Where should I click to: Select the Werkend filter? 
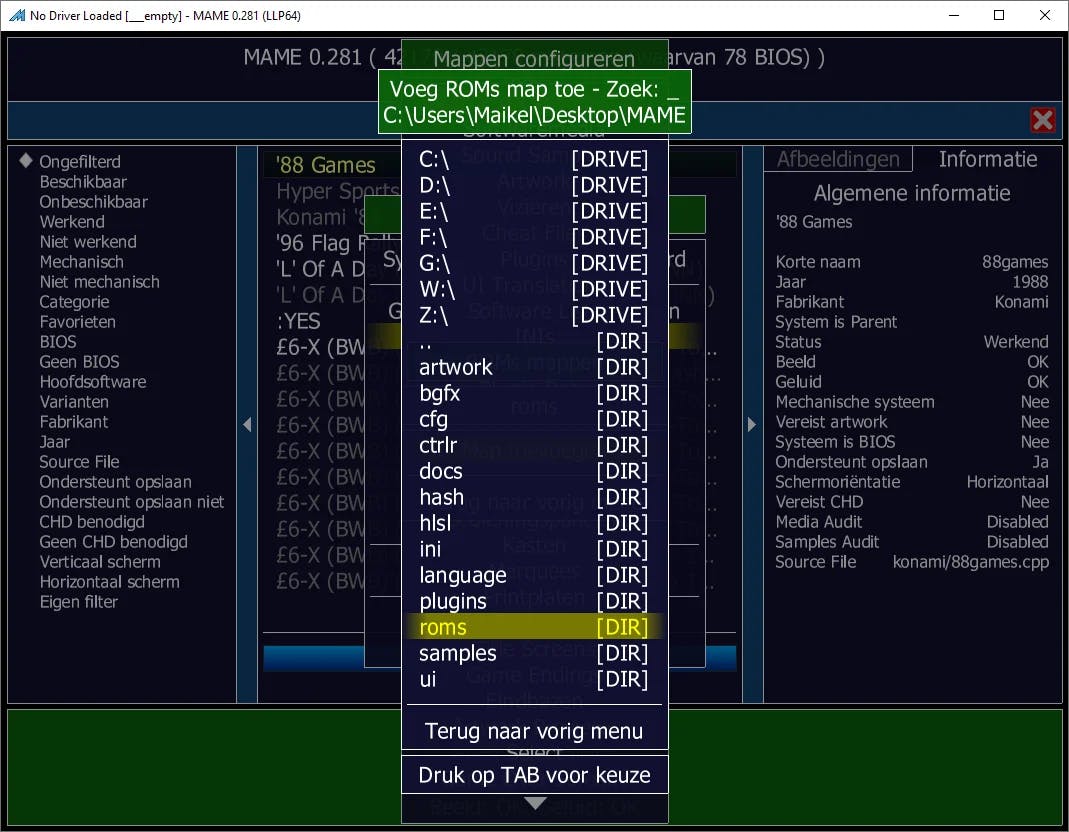[x=72, y=222]
